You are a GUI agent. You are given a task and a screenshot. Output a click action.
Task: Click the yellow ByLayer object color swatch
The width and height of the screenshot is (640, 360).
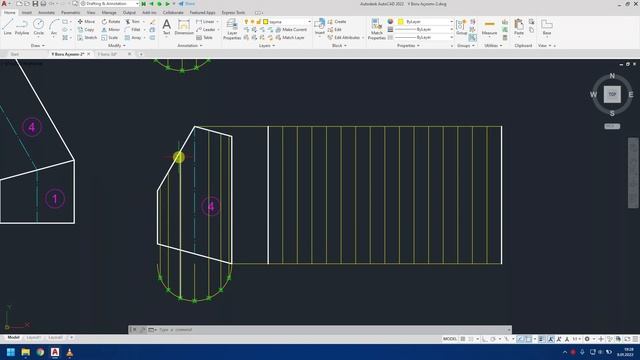401,22
